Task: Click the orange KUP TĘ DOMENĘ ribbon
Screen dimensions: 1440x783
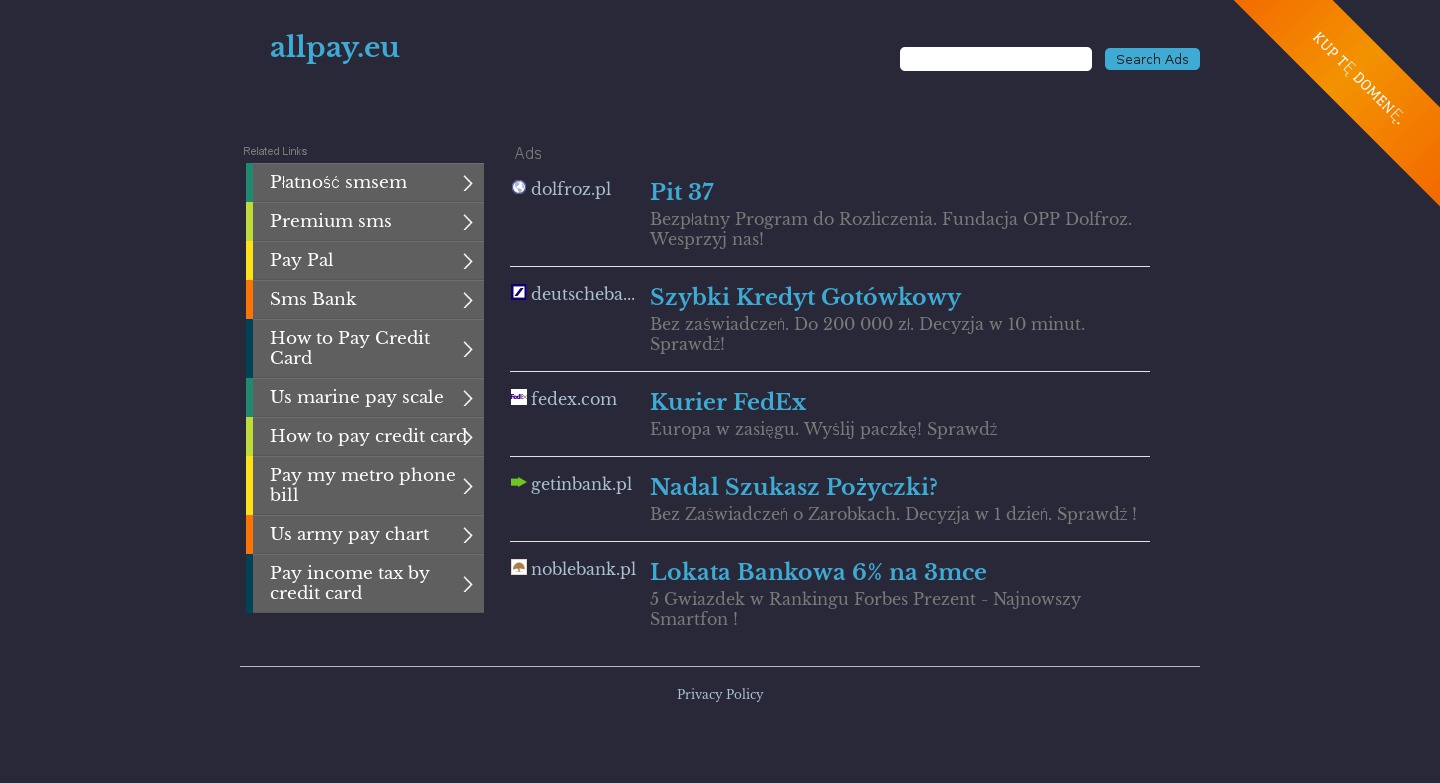Action: [1357, 78]
